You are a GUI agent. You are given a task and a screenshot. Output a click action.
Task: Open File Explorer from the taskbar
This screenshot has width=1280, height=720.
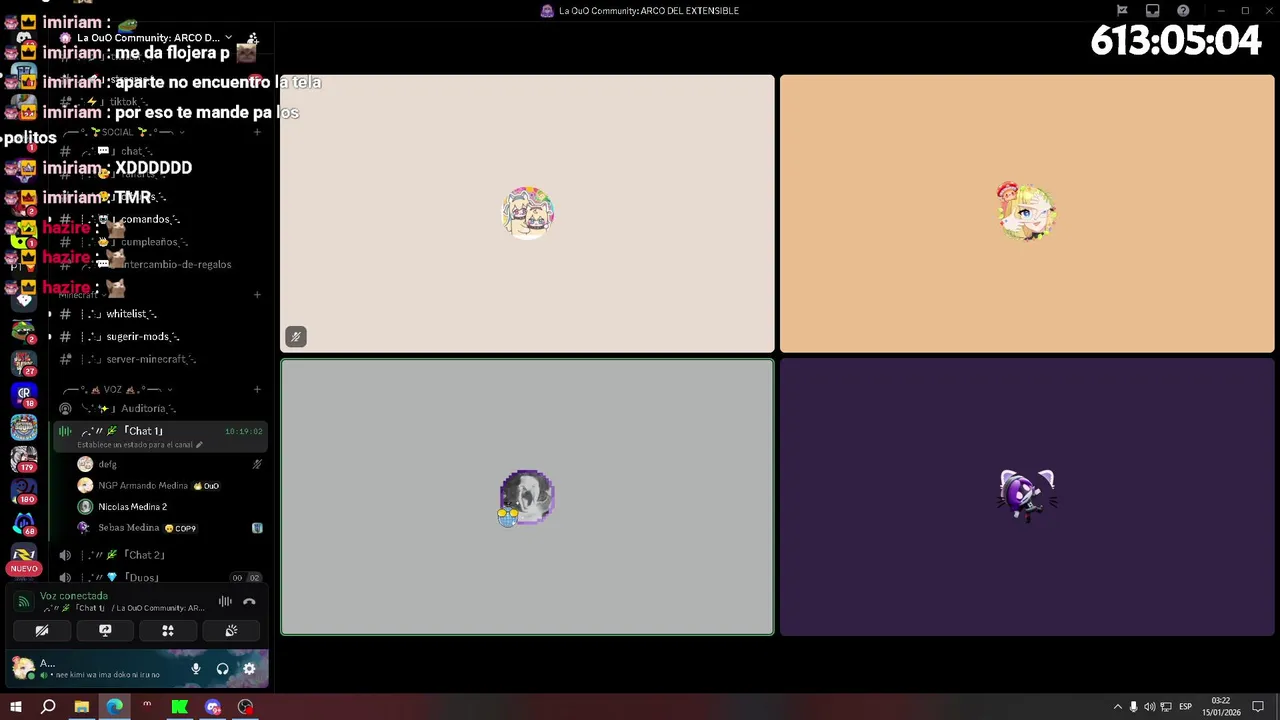tap(81, 707)
